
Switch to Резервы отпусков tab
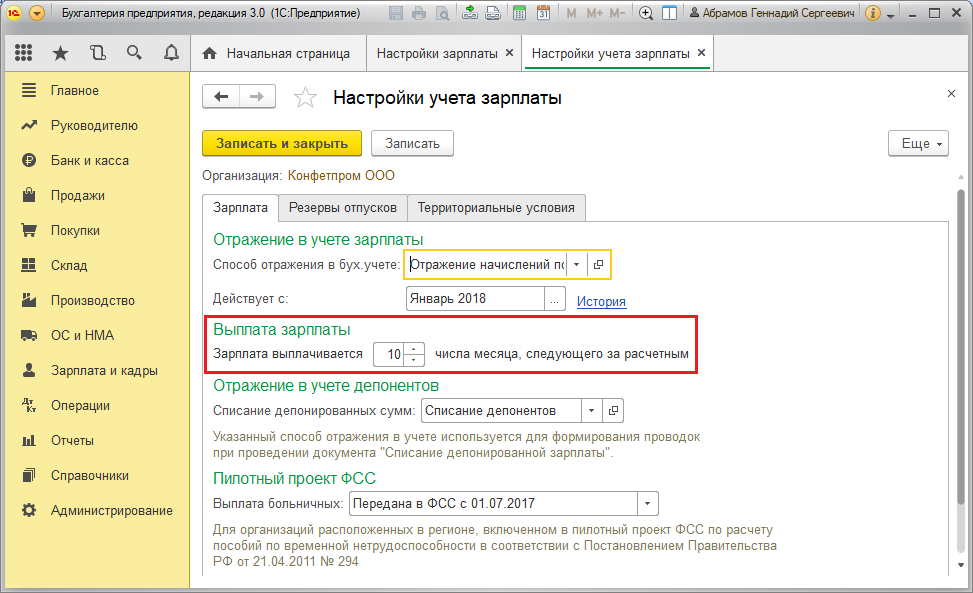point(343,208)
